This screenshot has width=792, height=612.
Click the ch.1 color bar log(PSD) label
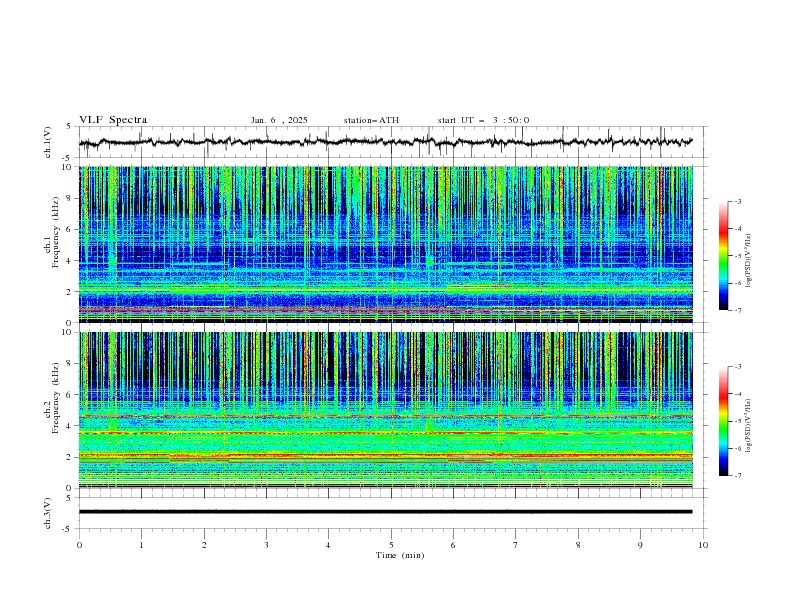click(749, 261)
